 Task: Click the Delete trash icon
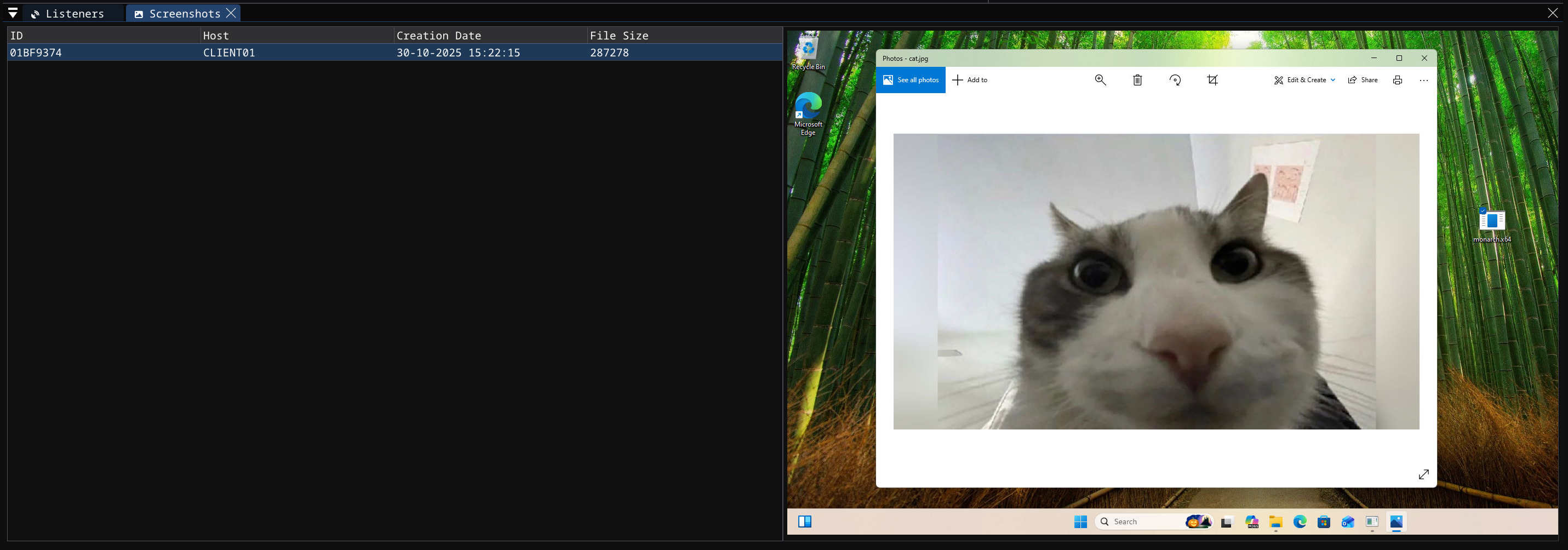[1137, 79]
